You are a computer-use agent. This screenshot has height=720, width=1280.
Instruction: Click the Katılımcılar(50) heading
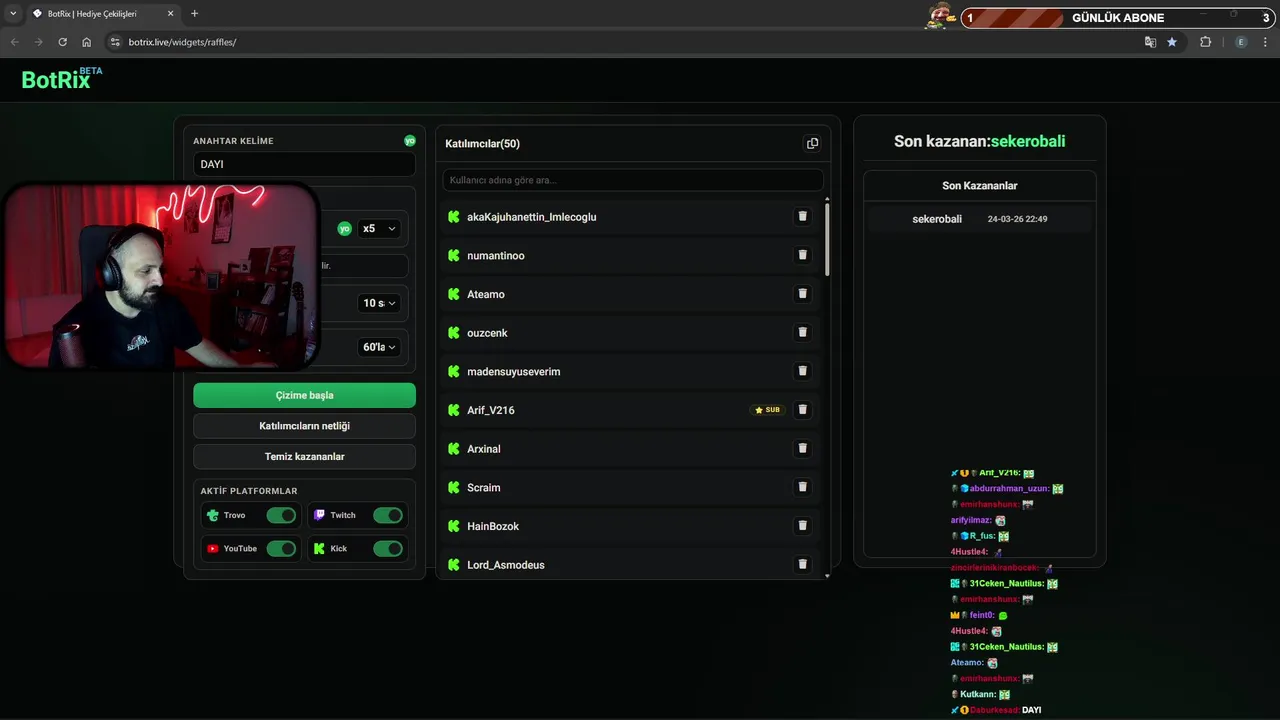[482, 143]
